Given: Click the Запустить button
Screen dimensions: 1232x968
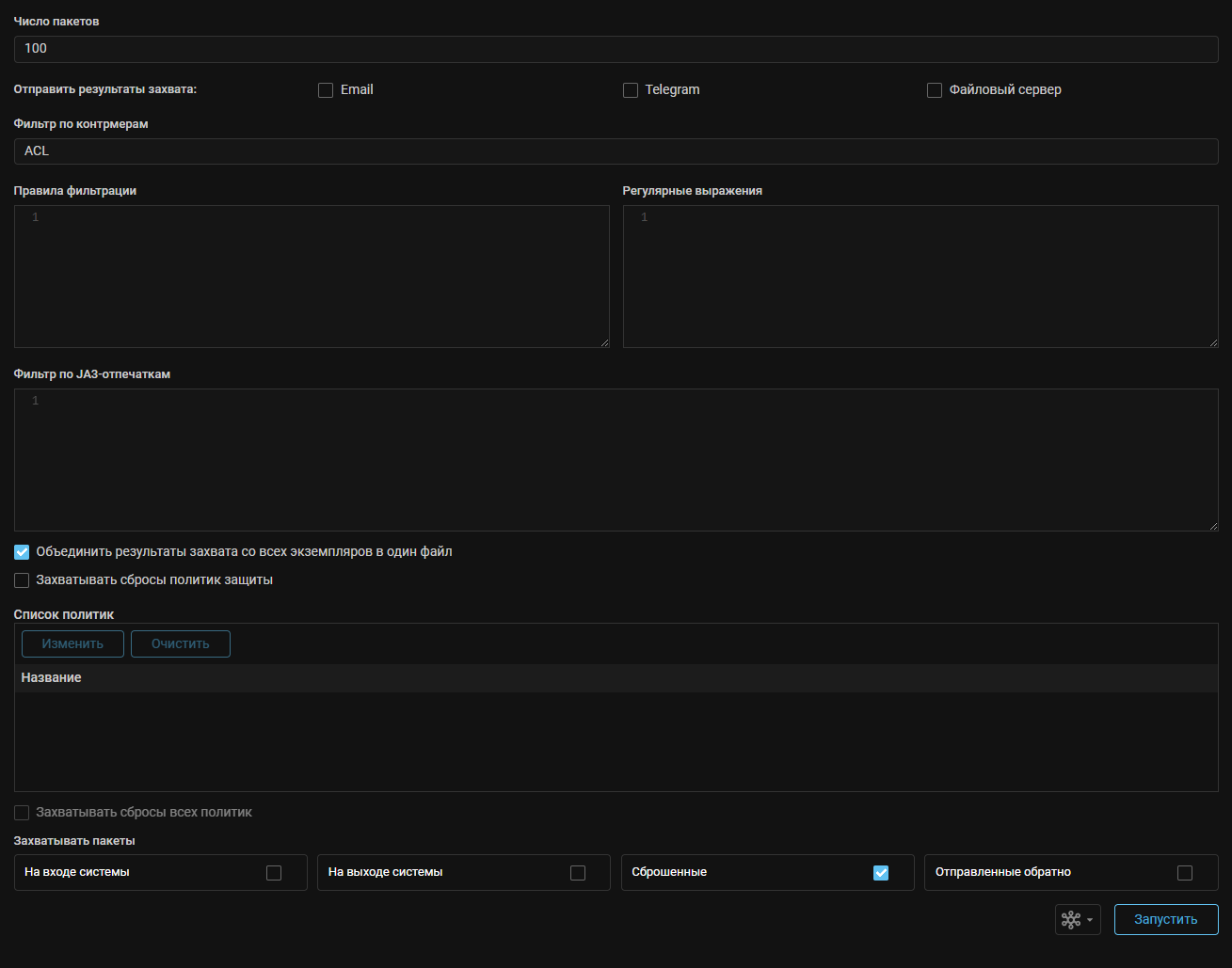Looking at the screenshot, I should tap(1165, 919).
